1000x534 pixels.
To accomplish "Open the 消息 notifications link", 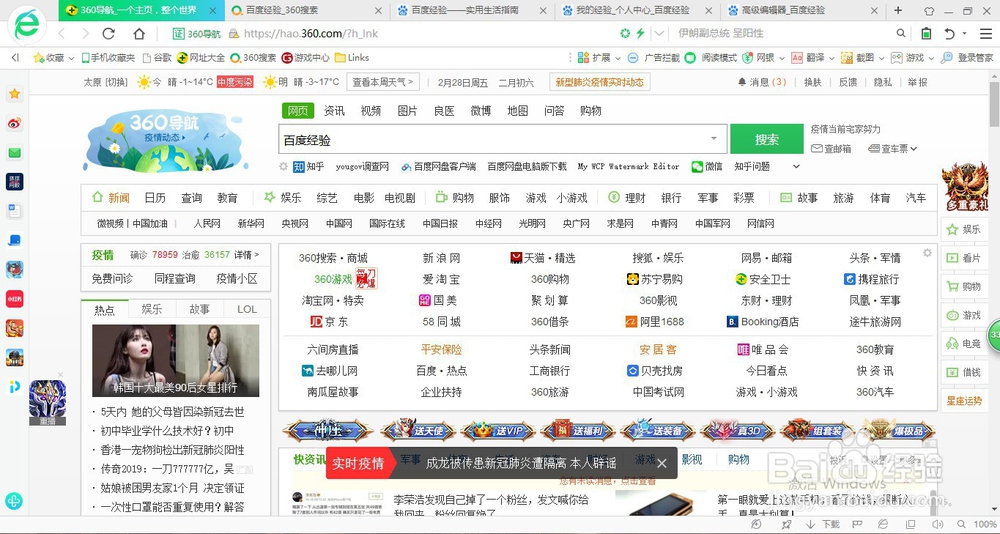I will [761, 82].
